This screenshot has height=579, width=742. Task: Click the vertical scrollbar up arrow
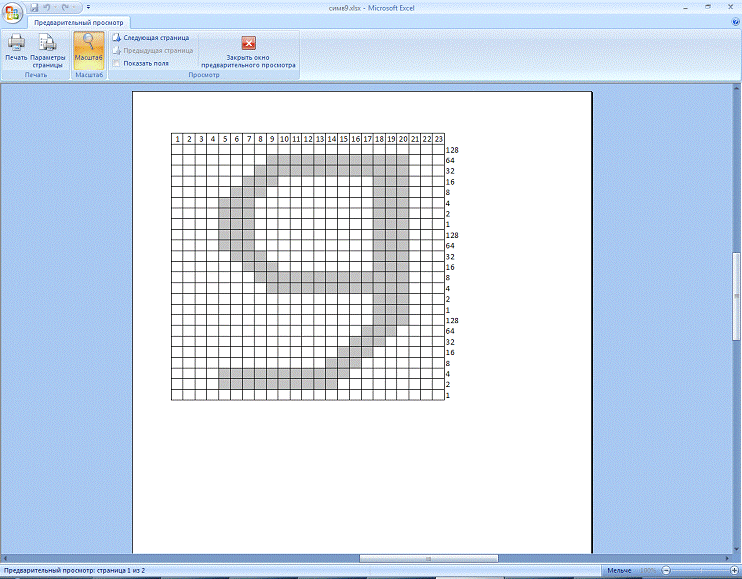737,90
